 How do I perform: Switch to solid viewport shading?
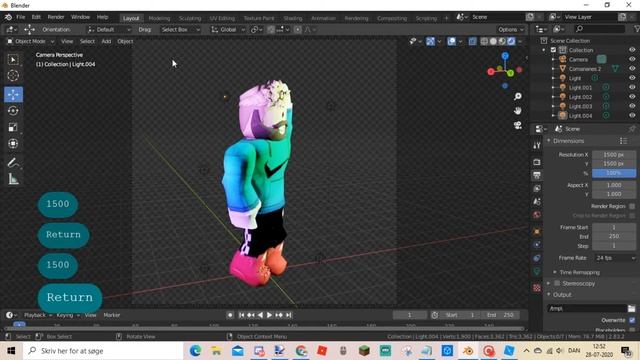point(493,41)
